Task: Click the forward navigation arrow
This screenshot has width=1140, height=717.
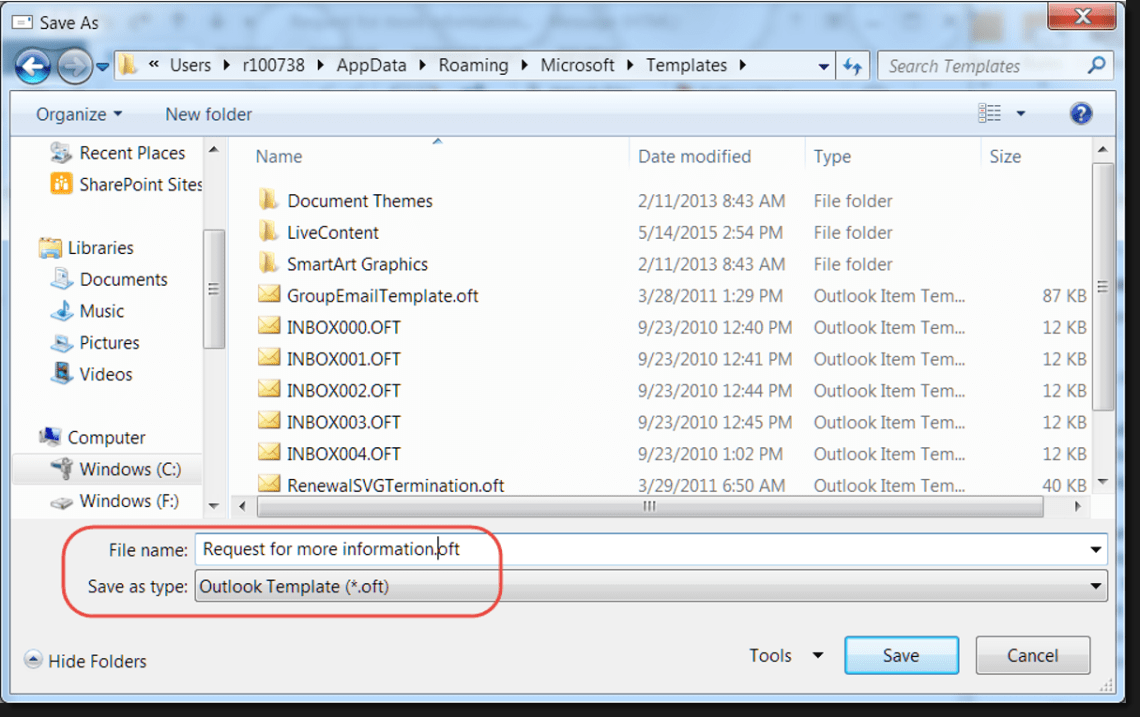Action: pyautogui.click(x=70, y=65)
